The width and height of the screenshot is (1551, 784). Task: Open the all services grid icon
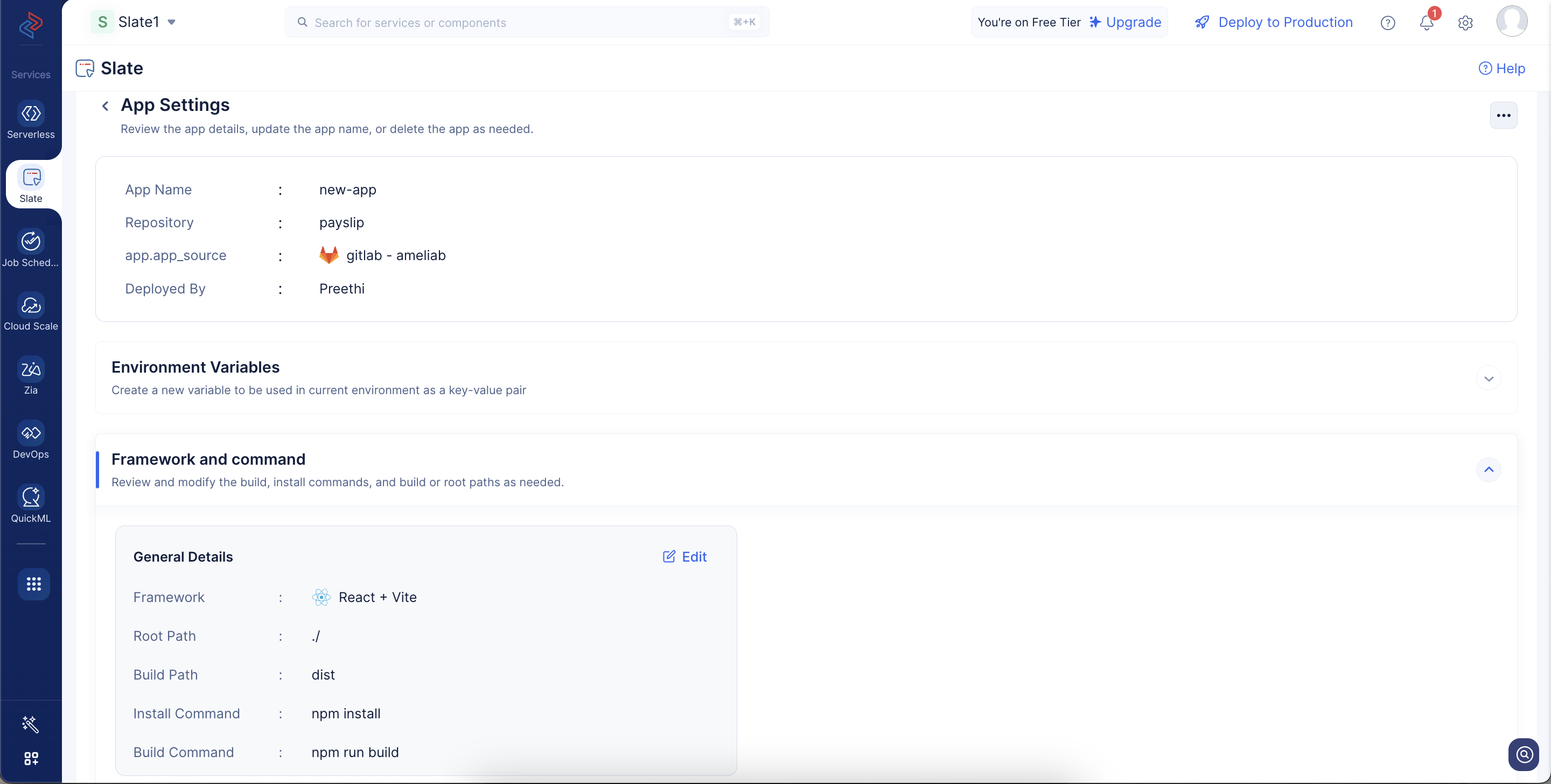(34, 584)
